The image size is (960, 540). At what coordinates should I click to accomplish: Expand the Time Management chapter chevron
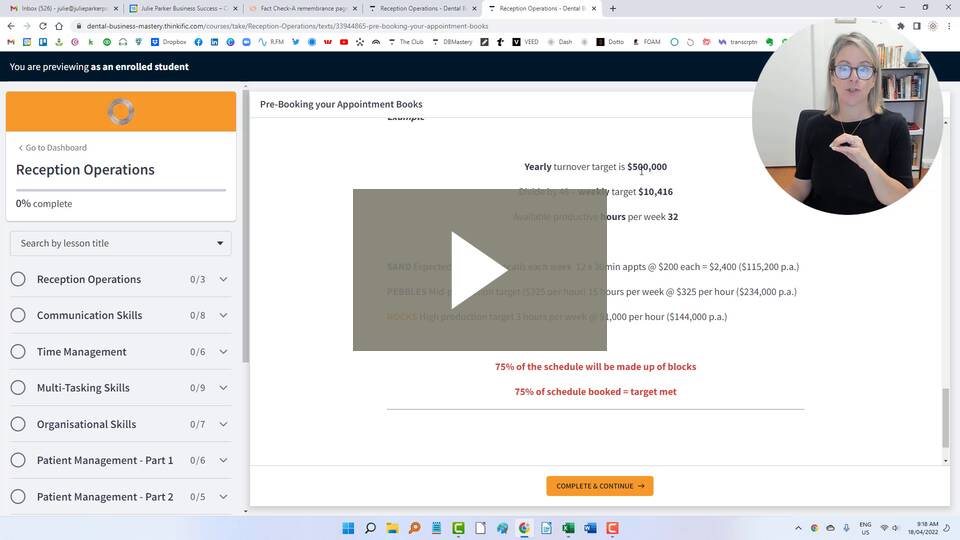223,351
